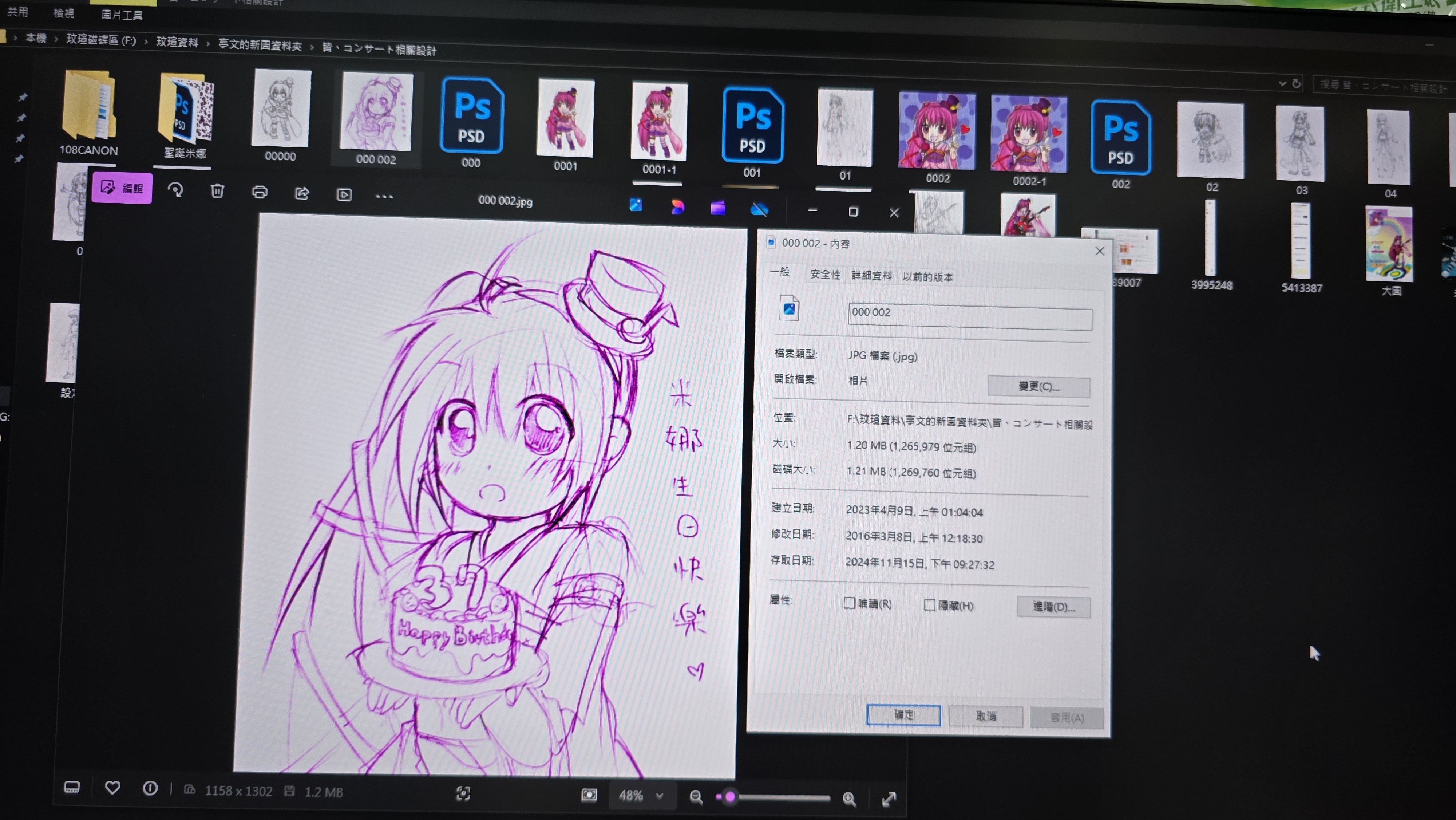Select the 00000 sketch thumbnail
Screen dimensions: 1456x820
click(x=281, y=115)
